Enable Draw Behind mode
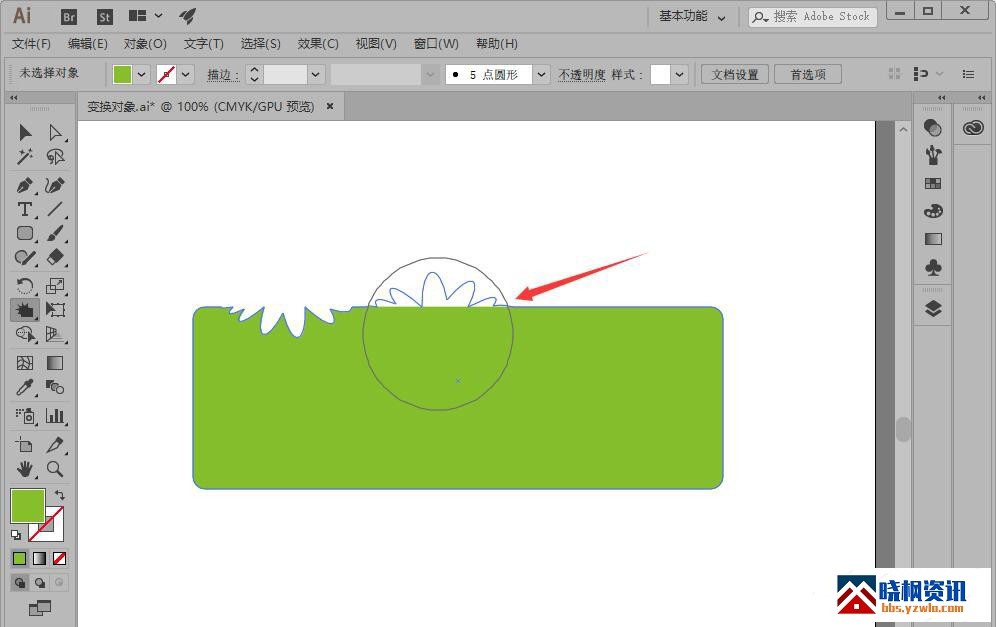Screen dimensions: 996x627 (x=39, y=583)
